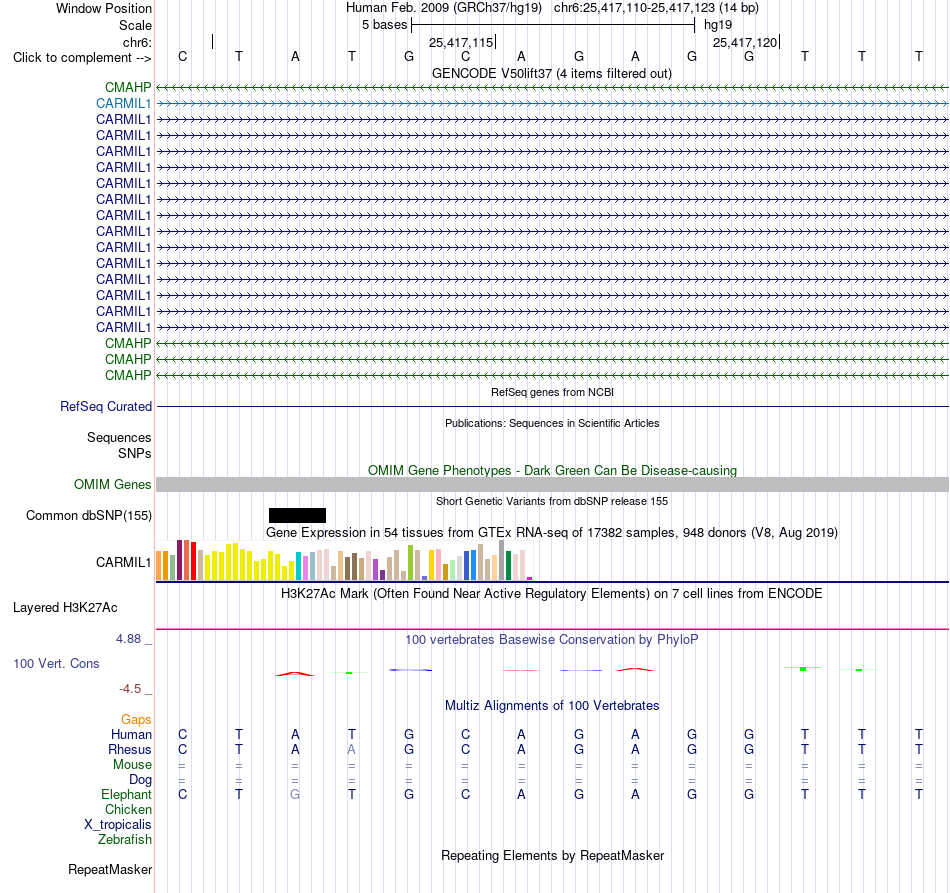This screenshot has height=893, width=950.
Task: Click the faded mismatched 'A' in Rhesus row
Action: (351, 749)
